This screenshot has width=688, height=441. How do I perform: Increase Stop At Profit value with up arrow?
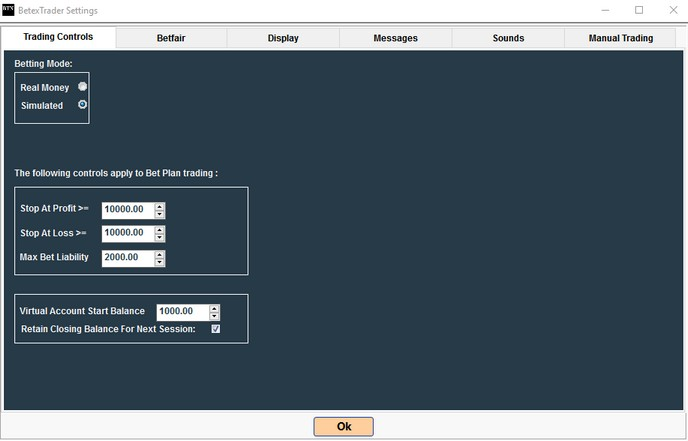(160, 206)
